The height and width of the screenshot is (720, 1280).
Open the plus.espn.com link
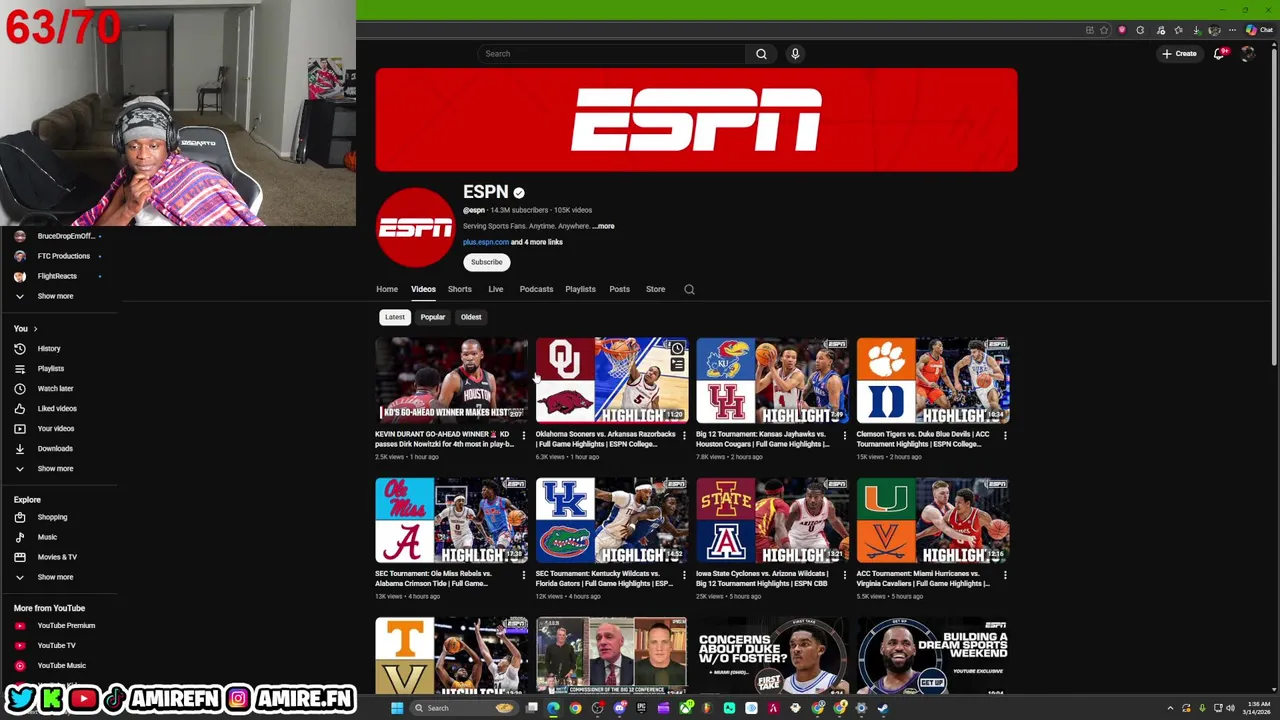point(486,242)
